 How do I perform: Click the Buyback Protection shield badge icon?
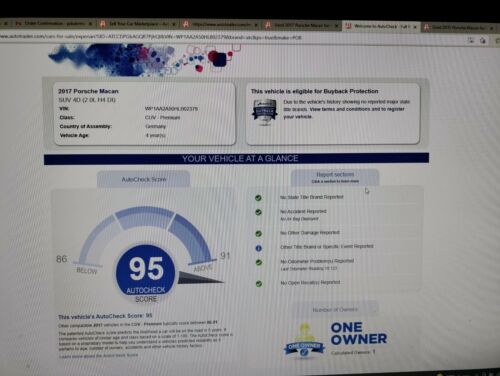point(265,112)
